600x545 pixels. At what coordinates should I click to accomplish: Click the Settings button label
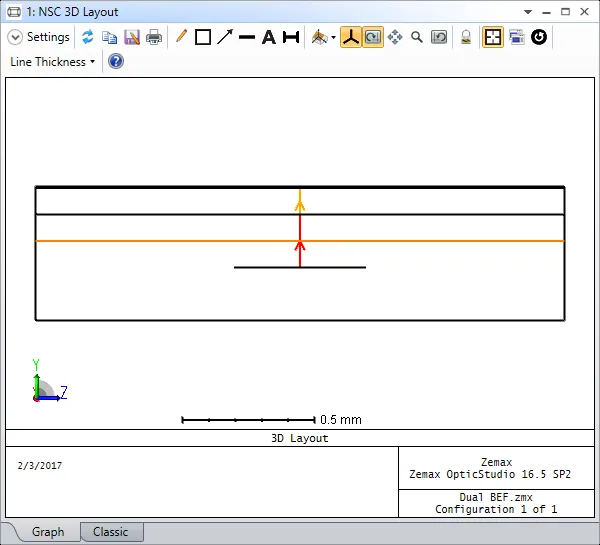point(48,37)
